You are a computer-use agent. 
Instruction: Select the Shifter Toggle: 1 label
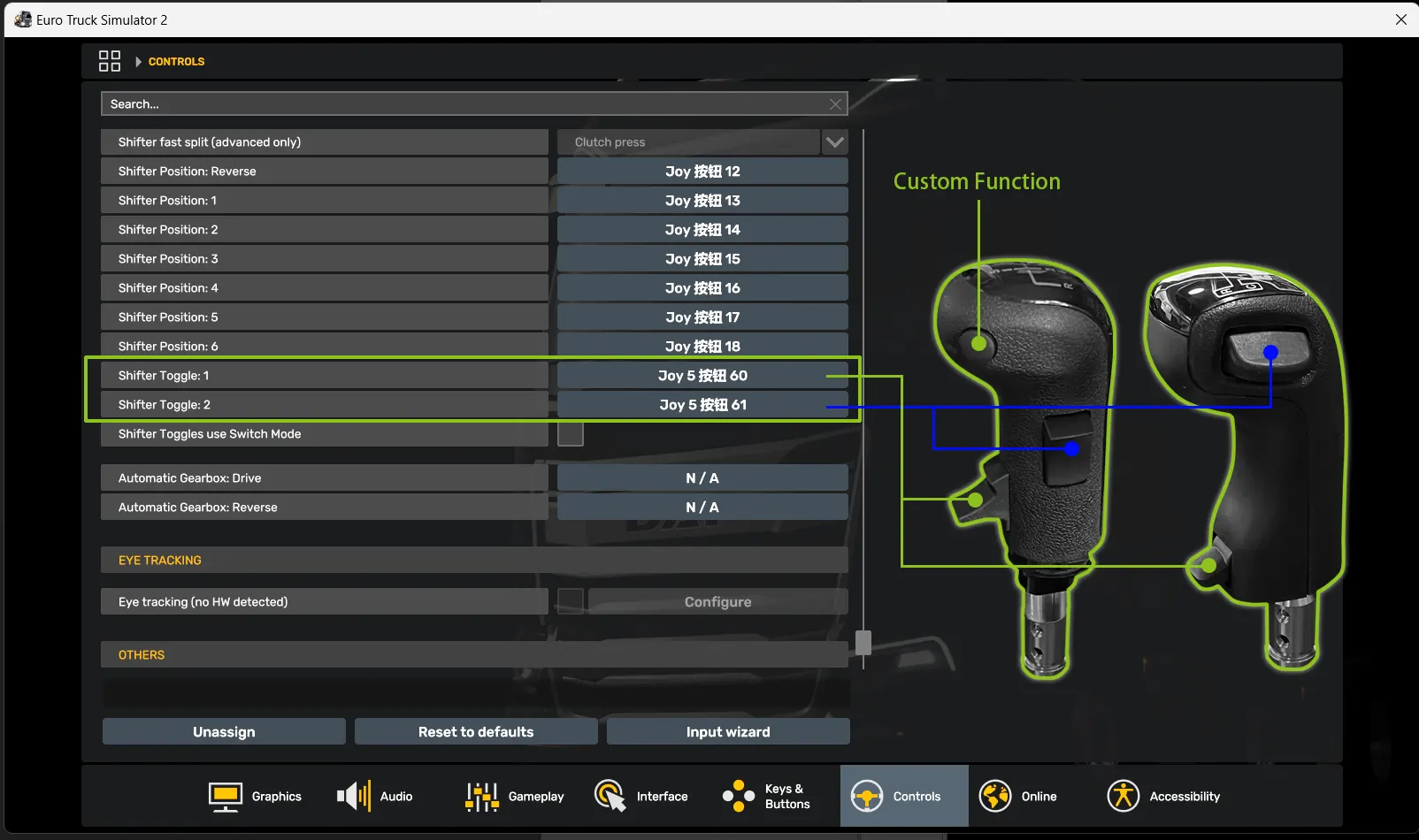(x=325, y=376)
